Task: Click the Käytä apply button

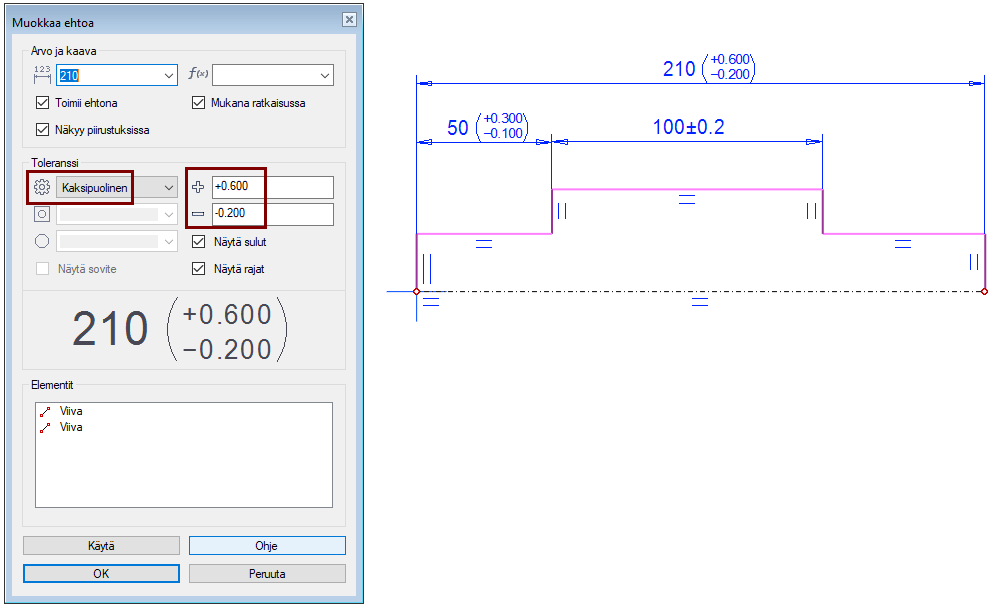Action: point(101,546)
